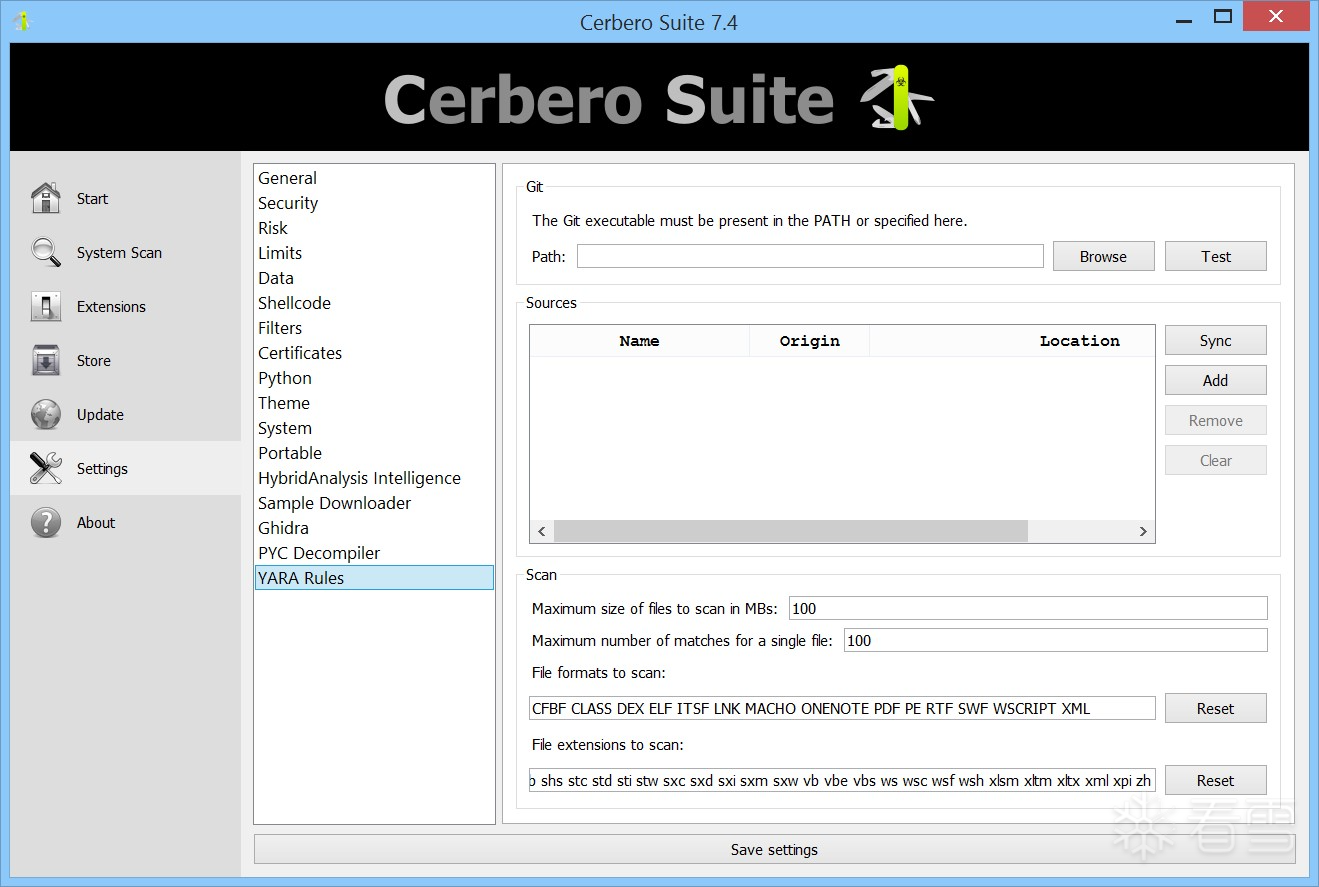
Task: Open the Risk settings page
Action: tap(374, 228)
